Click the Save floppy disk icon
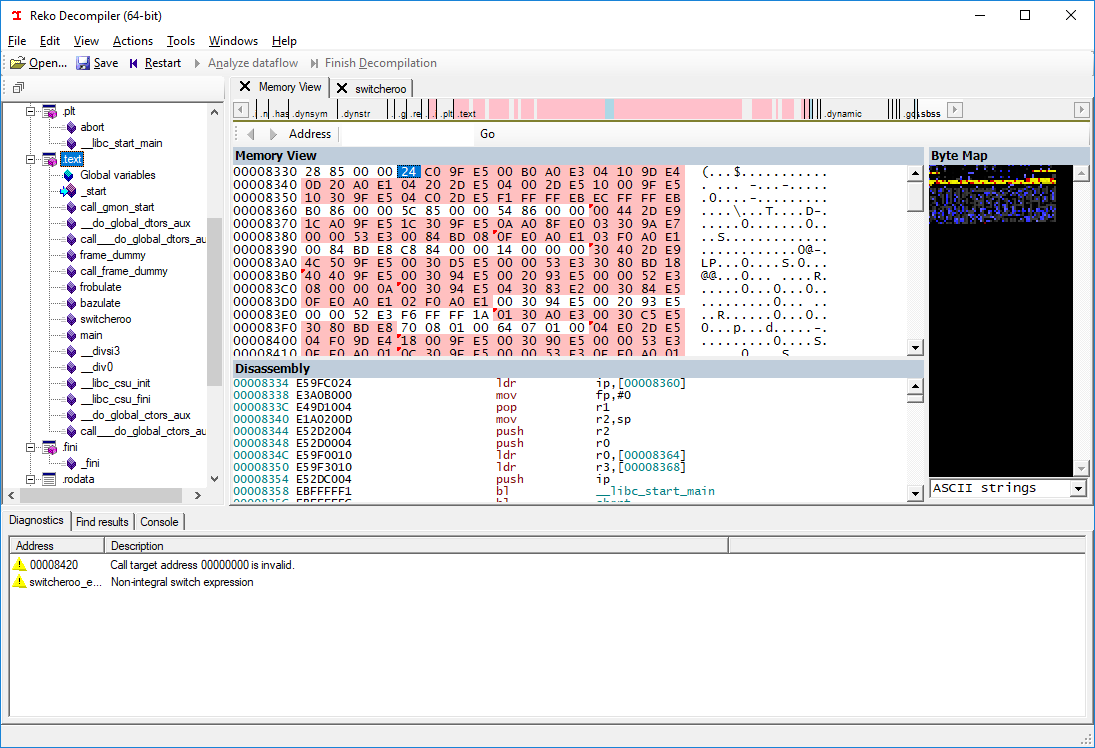The image size is (1095, 748). tap(83, 63)
